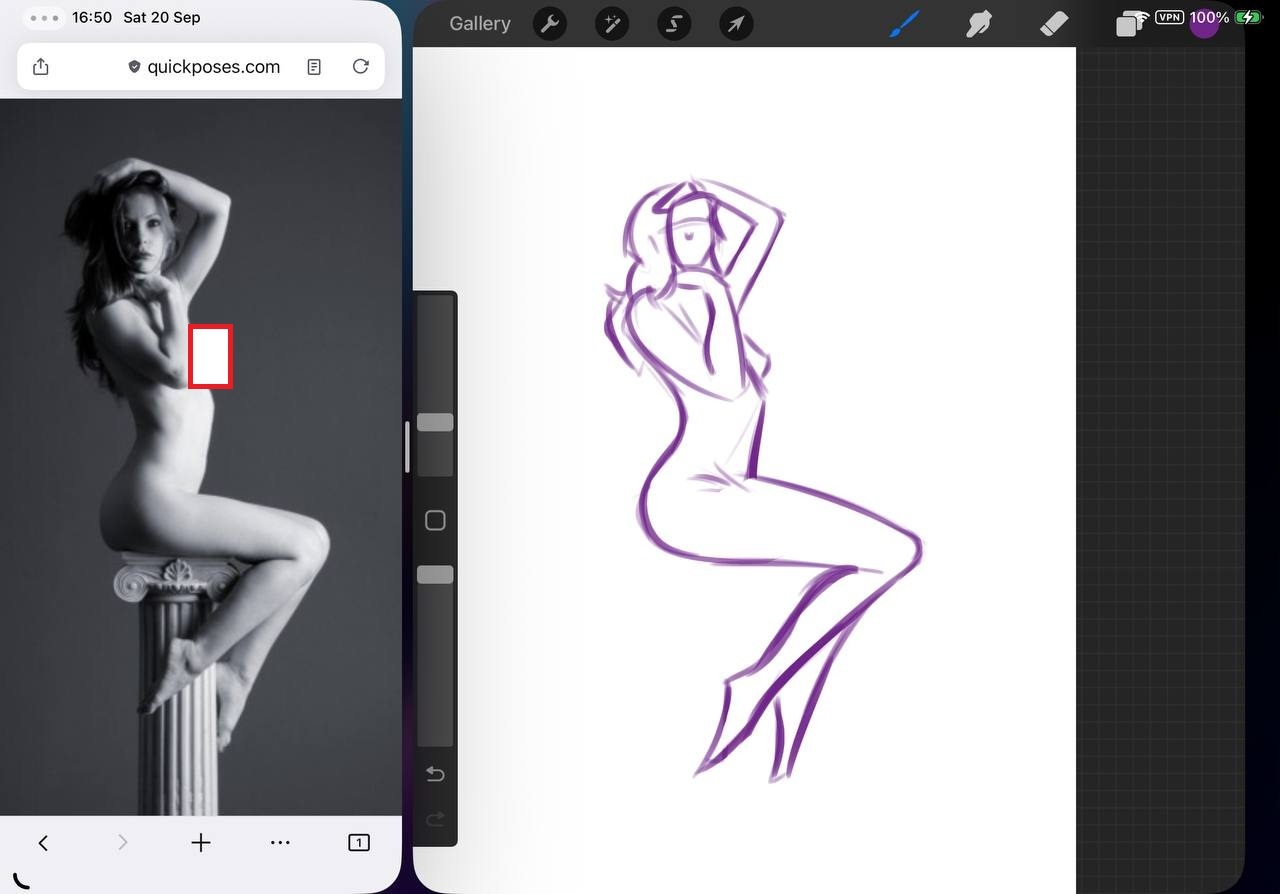This screenshot has height=894, width=1280.
Task: Activate the Transform arrow tool
Action: (736, 23)
